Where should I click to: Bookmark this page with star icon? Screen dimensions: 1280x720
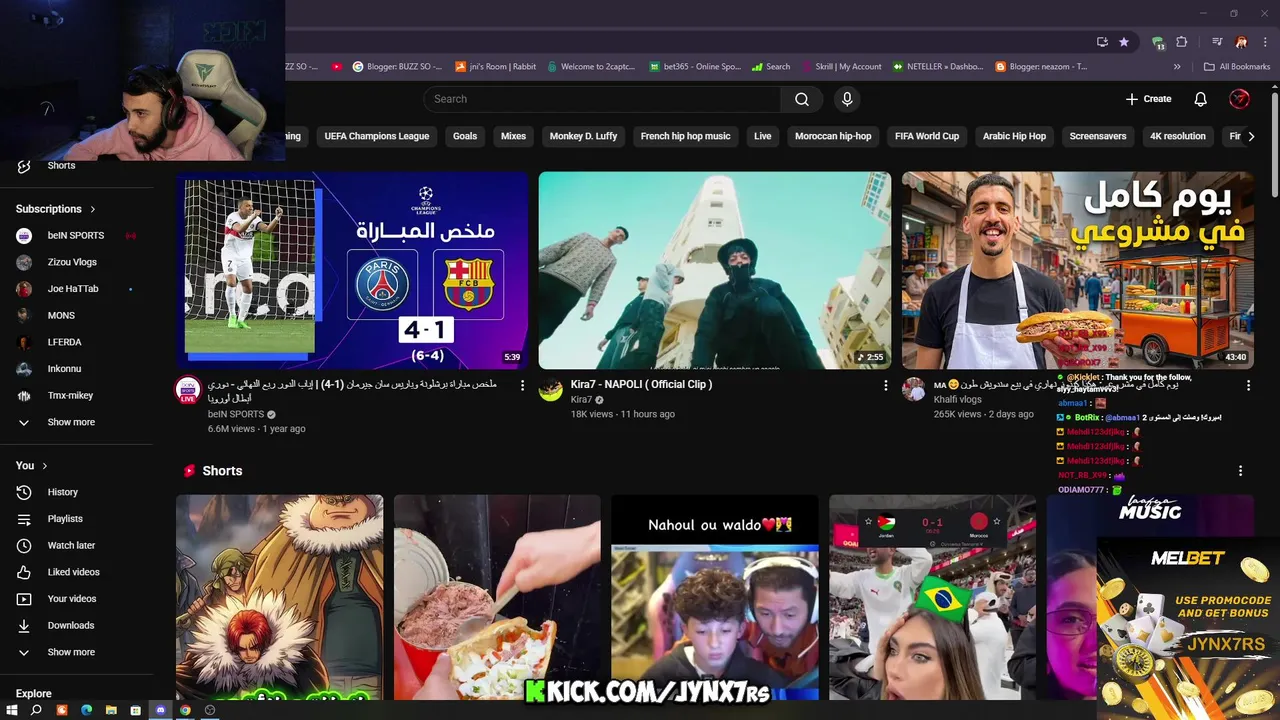coord(1124,42)
